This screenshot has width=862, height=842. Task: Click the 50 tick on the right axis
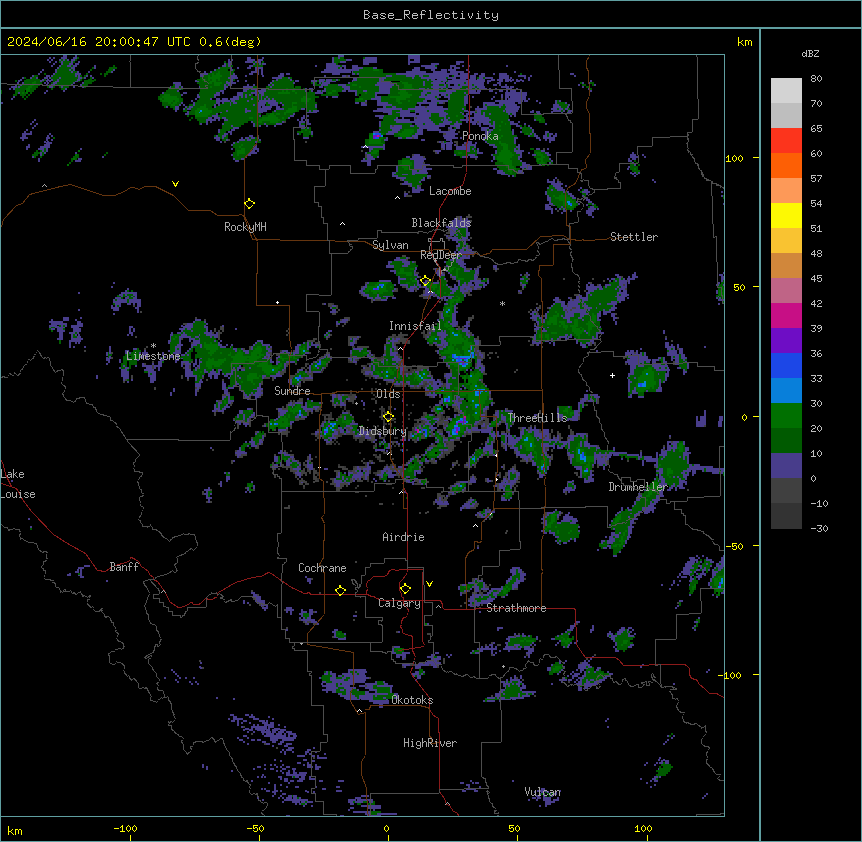[739, 287]
